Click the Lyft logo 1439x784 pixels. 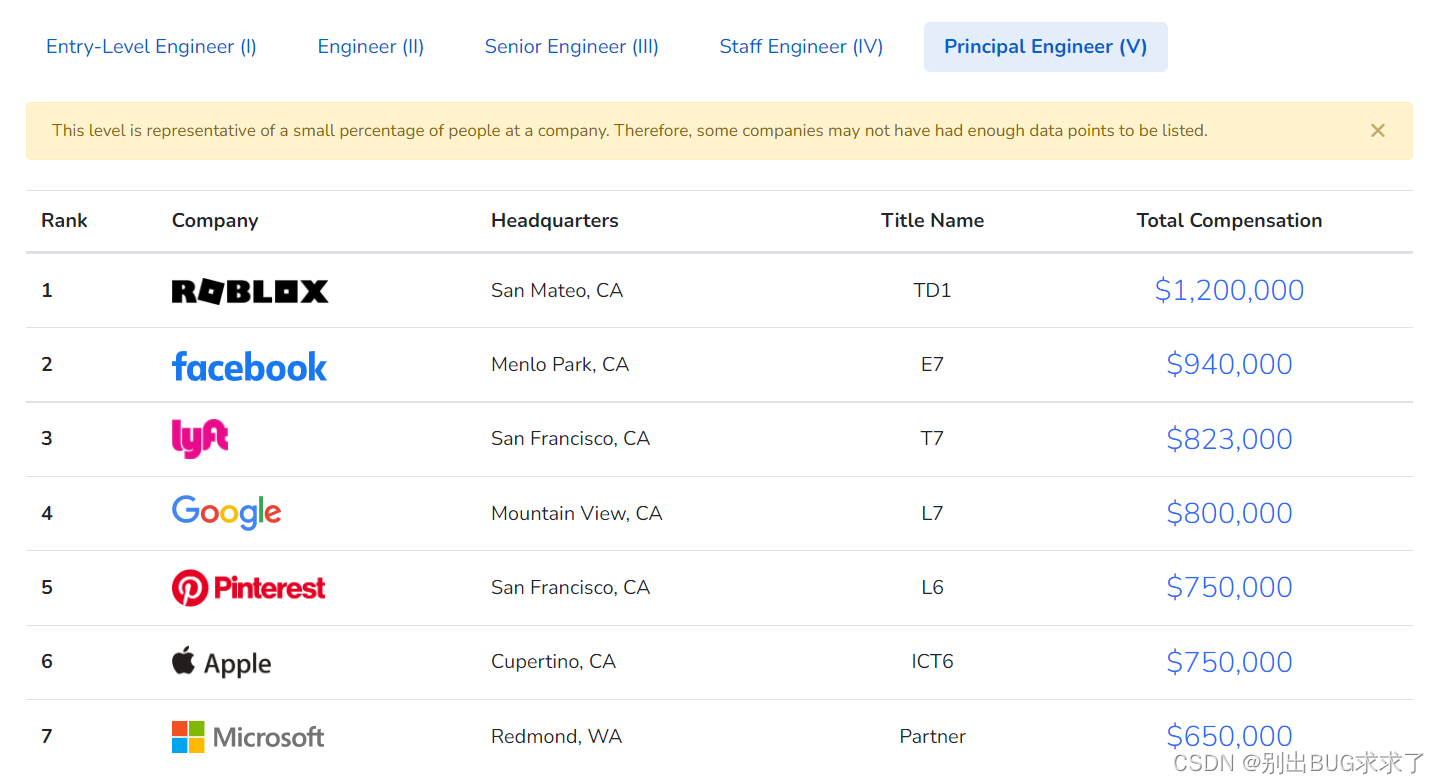pos(200,438)
